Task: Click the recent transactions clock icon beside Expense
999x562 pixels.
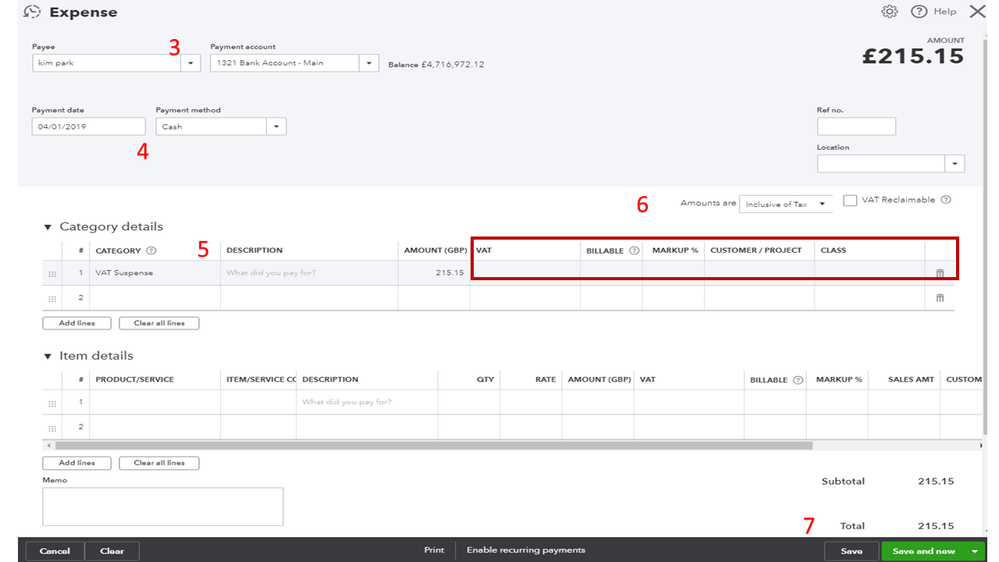Action: coord(32,12)
